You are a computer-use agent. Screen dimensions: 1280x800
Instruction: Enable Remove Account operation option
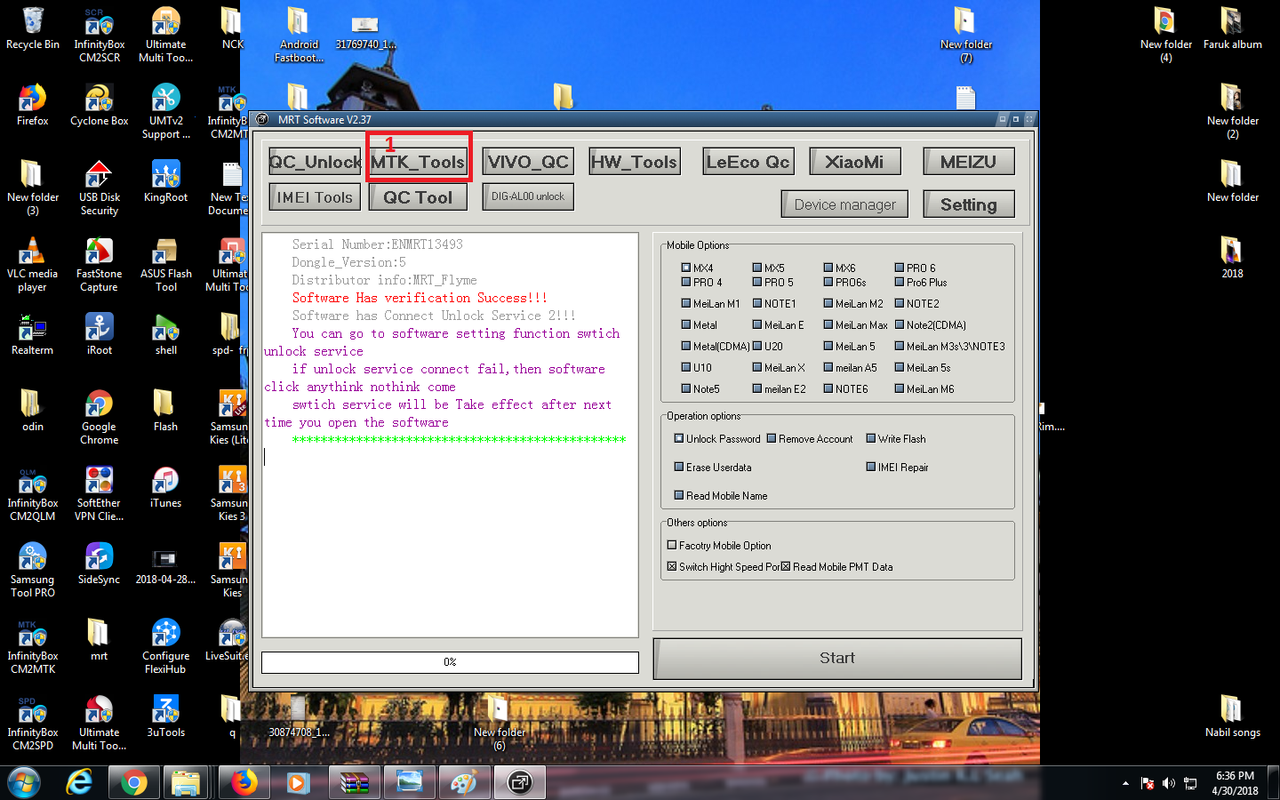click(x=810, y=439)
